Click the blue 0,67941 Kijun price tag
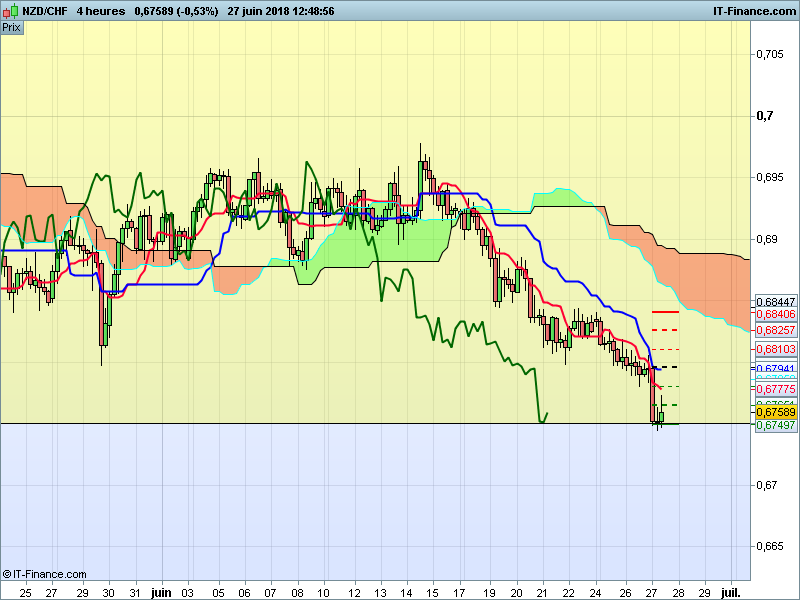 (x=776, y=367)
